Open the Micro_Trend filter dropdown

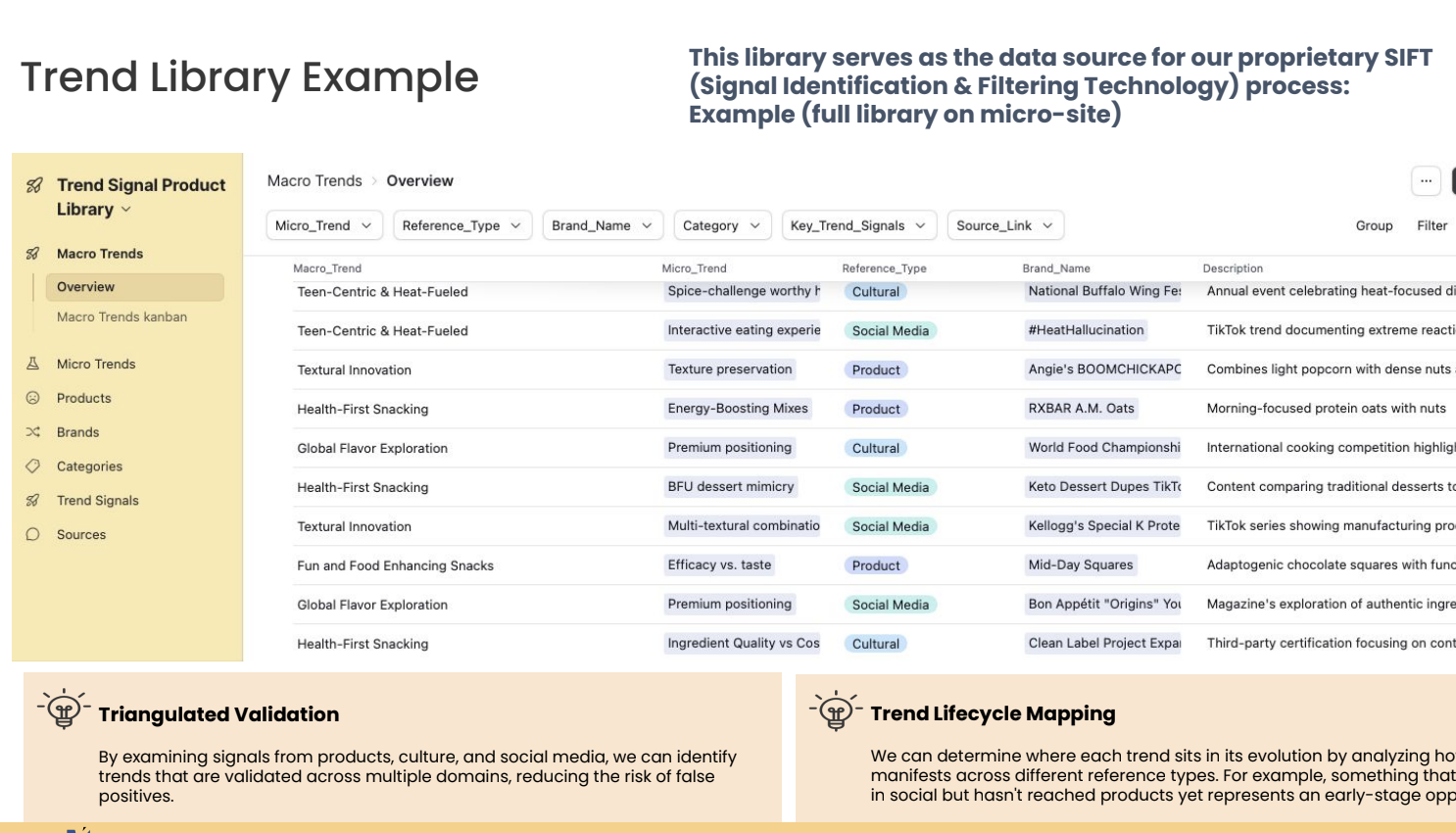(324, 225)
